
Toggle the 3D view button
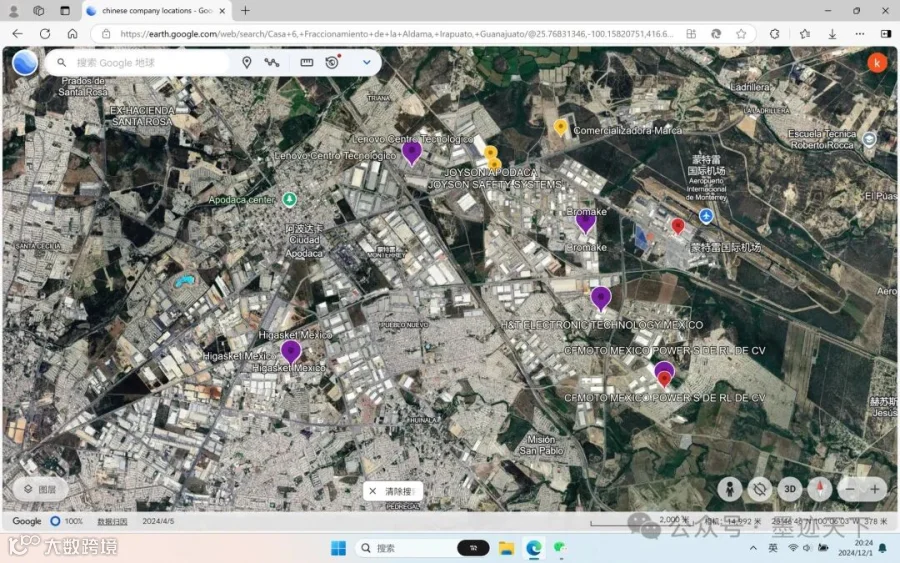(x=790, y=490)
